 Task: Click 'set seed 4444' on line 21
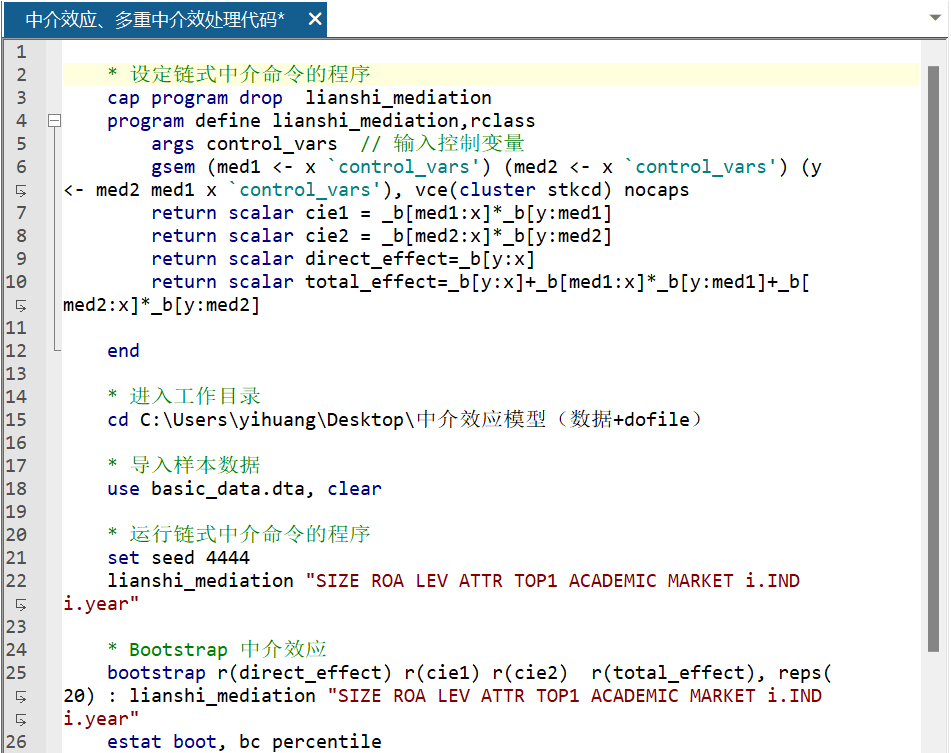pos(178,558)
